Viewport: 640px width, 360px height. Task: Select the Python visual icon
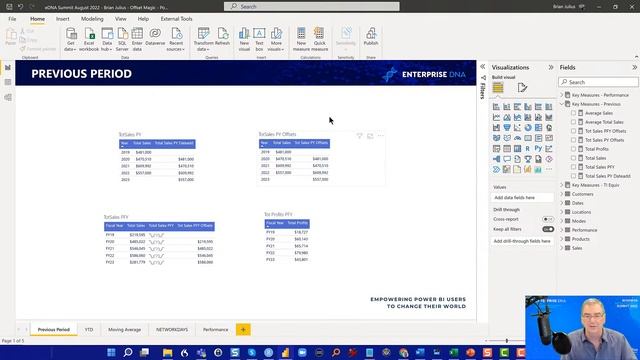pos(538,149)
